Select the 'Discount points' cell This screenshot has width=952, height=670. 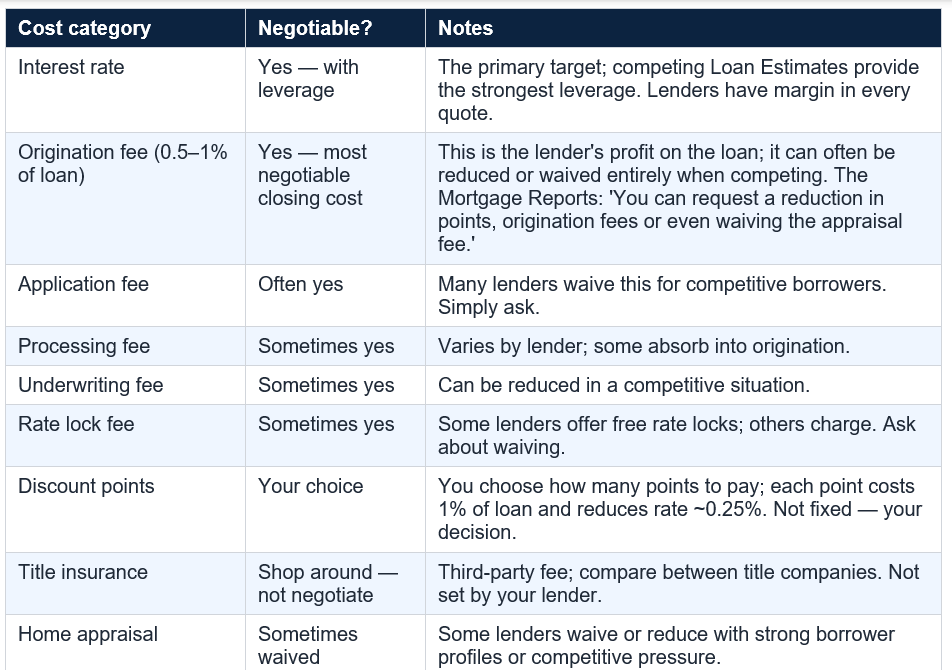126,509
